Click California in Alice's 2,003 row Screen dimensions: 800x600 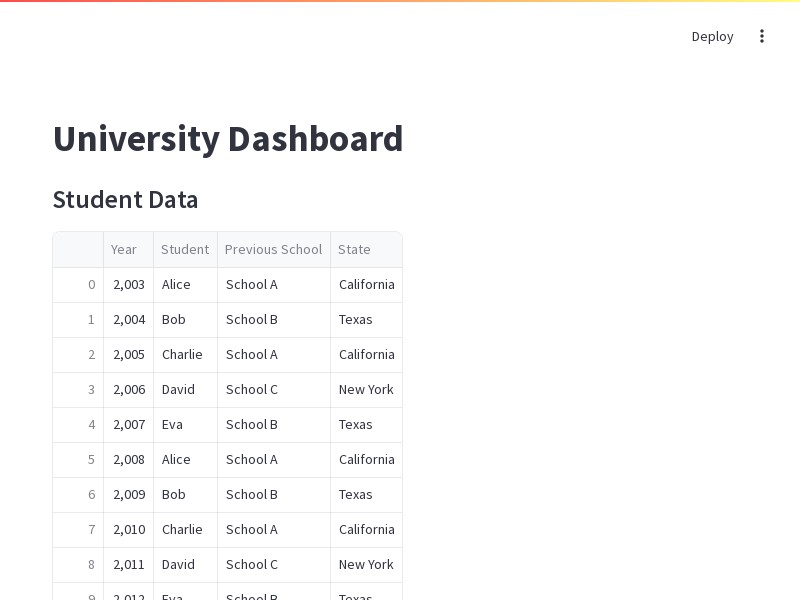coord(366,285)
